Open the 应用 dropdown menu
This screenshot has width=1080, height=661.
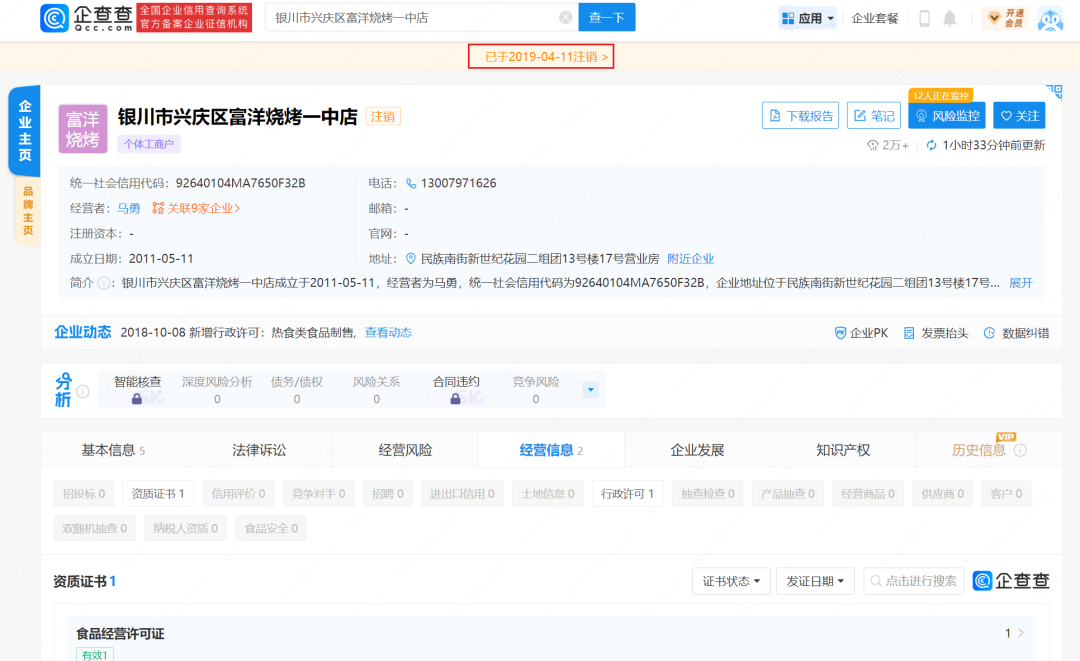(x=808, y=19)
